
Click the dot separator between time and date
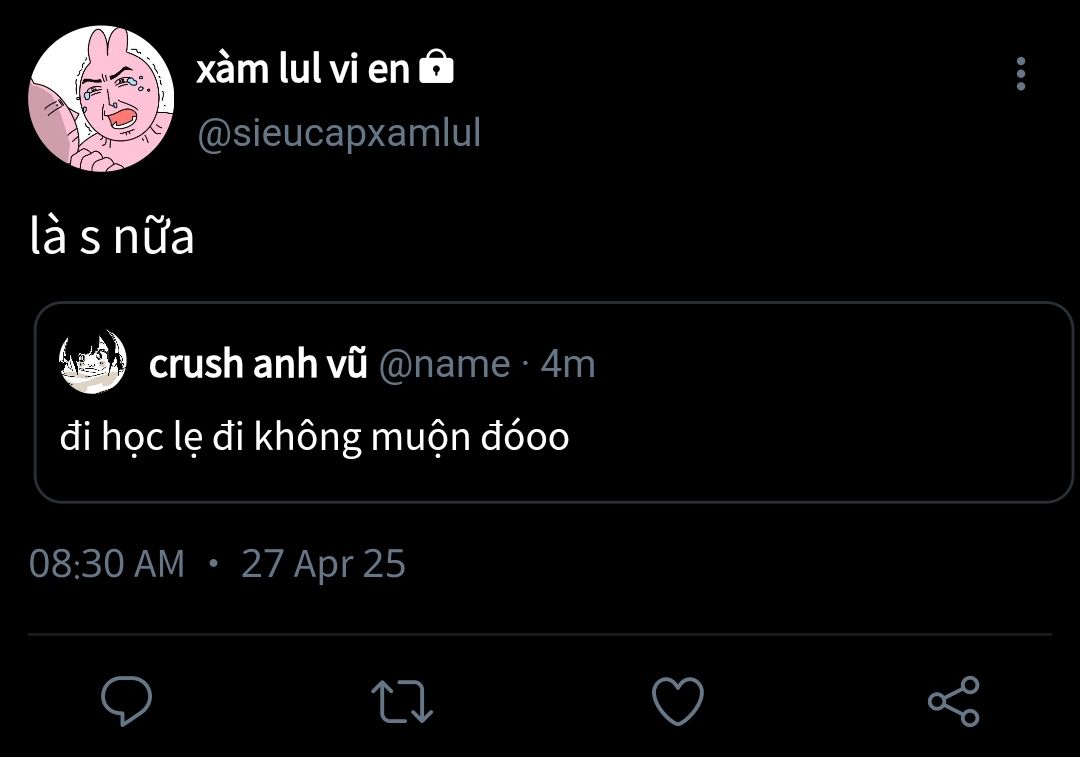(213, 563)
